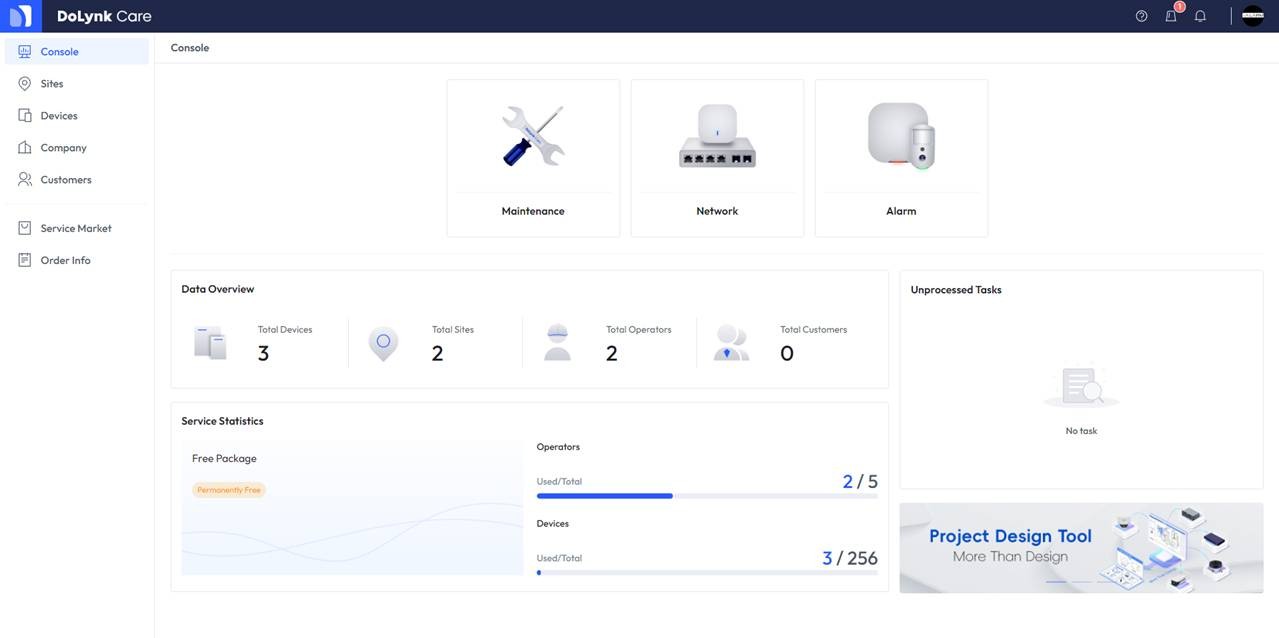Open the user profile avatar
The image size is (1279, 638).
point(1252,16)
